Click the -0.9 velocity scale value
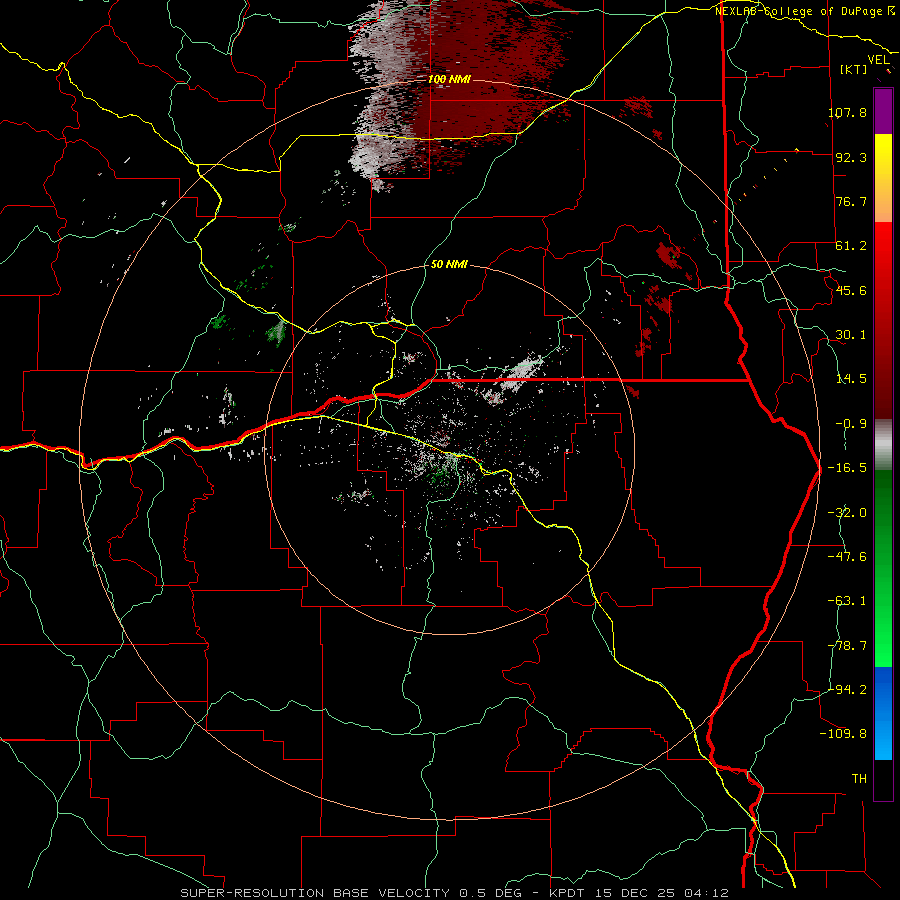 (851, 424)
